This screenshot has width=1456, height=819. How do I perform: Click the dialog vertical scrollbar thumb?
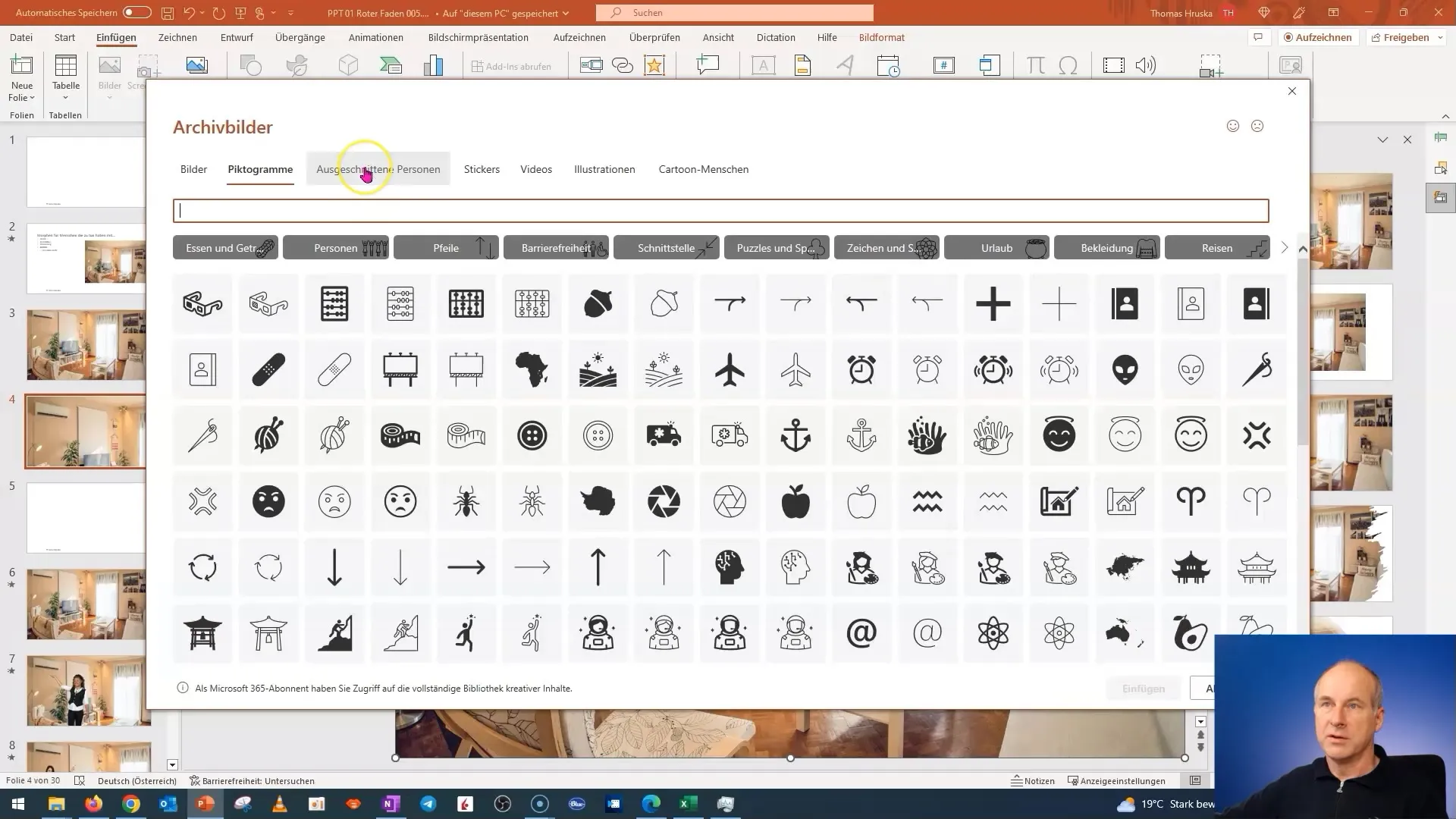click(1302, 353)
